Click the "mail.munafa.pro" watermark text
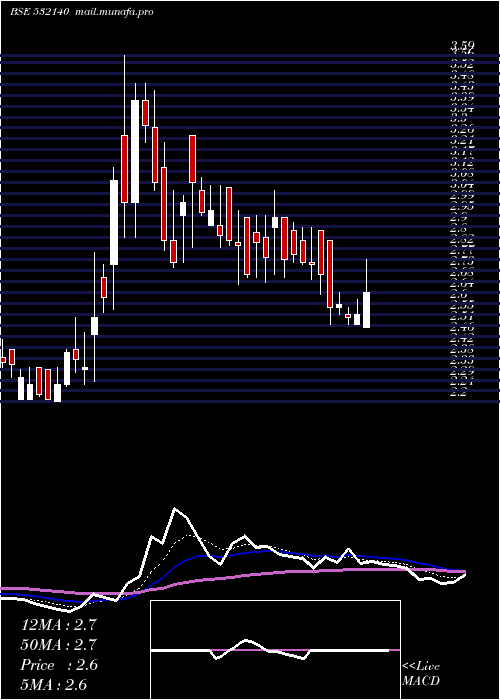 (113, 12)
